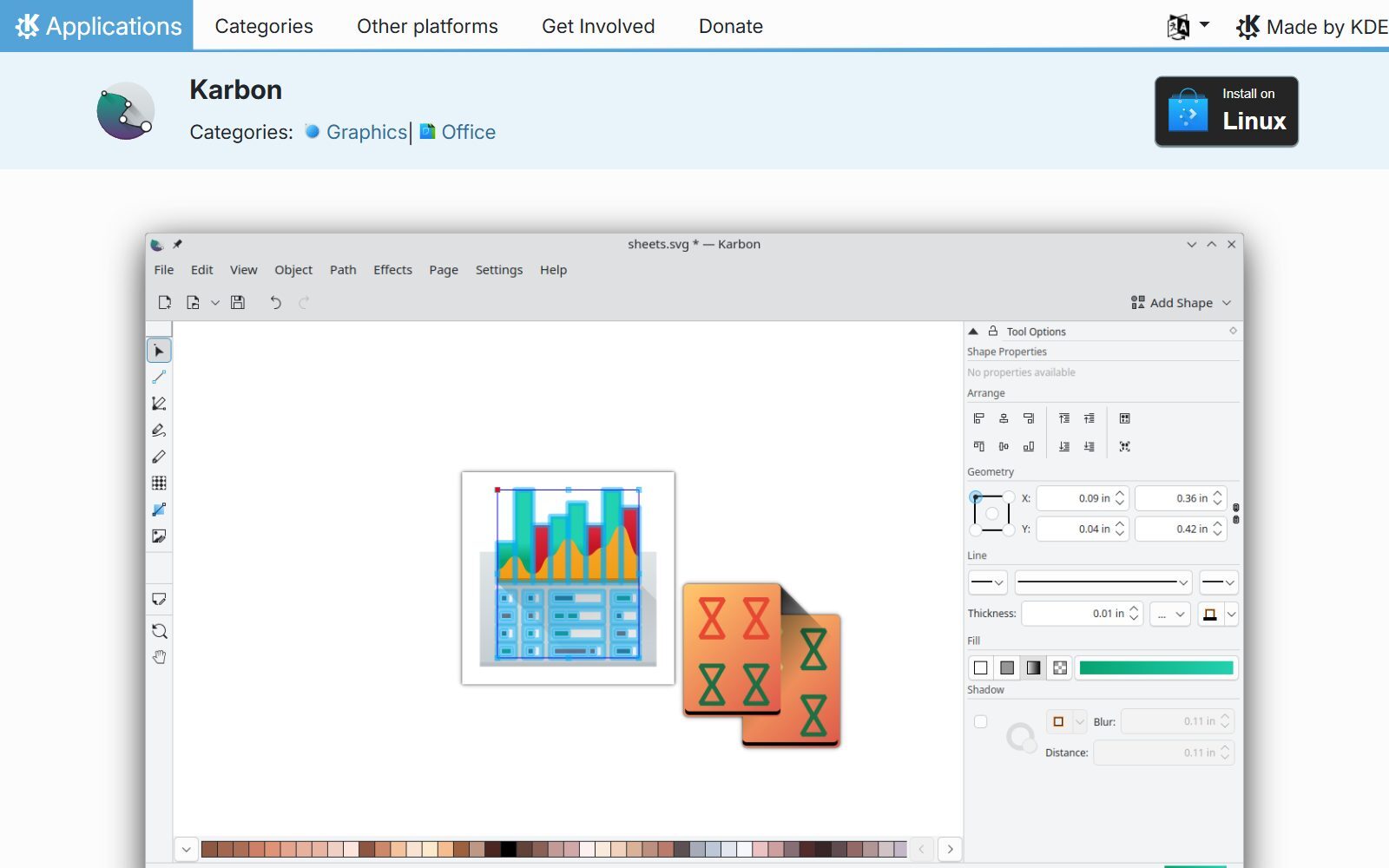Select the center geometry anchor point
1389x868 pixels.
click(x=992, y=514)
